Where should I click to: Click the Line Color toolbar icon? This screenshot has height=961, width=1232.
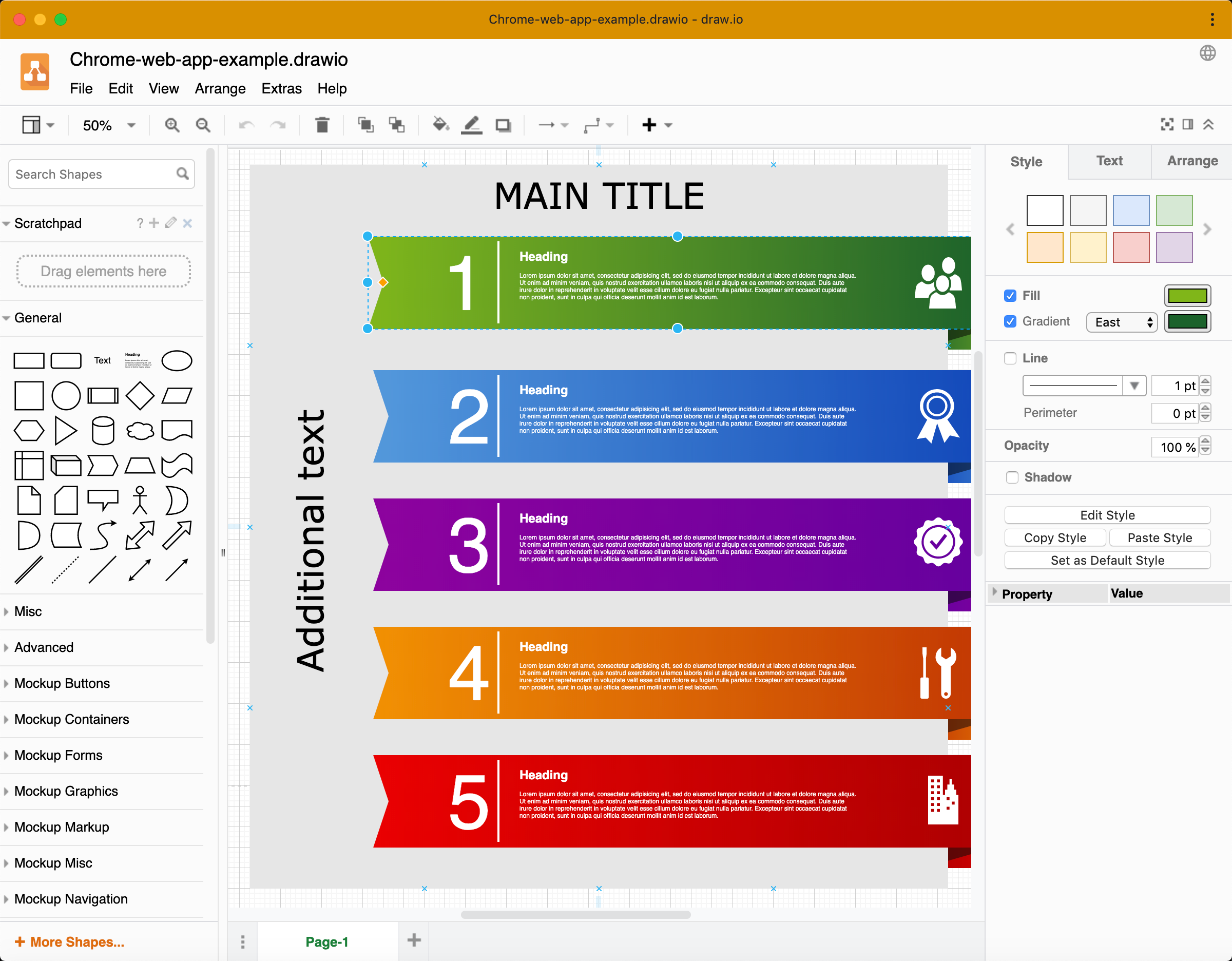(472, 125)
